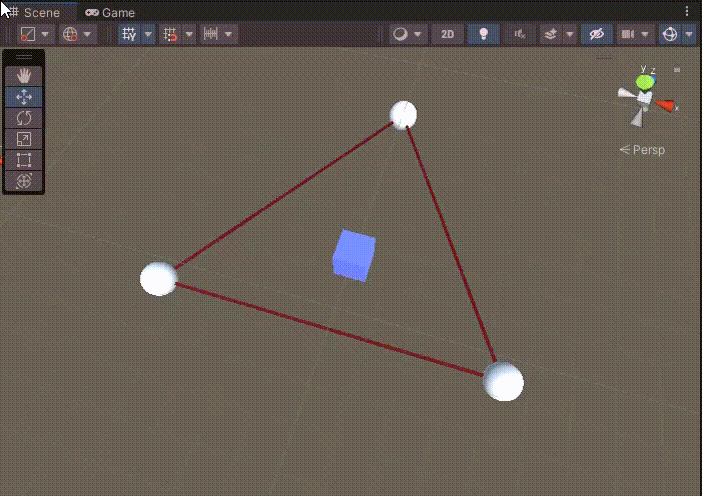Toggle scene audio speaker
The width and height of the screenshot is (702, 496).
[x=520, y=34]
